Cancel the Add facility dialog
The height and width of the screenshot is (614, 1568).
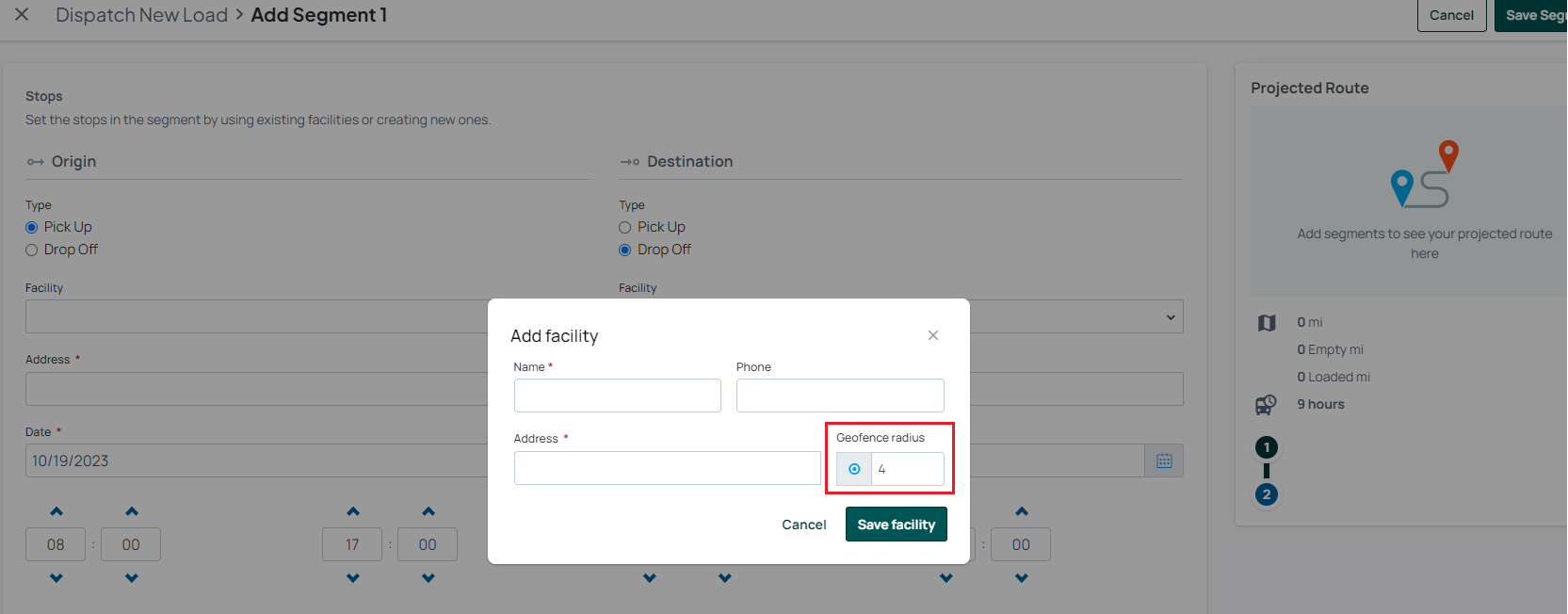pos(804,525)
